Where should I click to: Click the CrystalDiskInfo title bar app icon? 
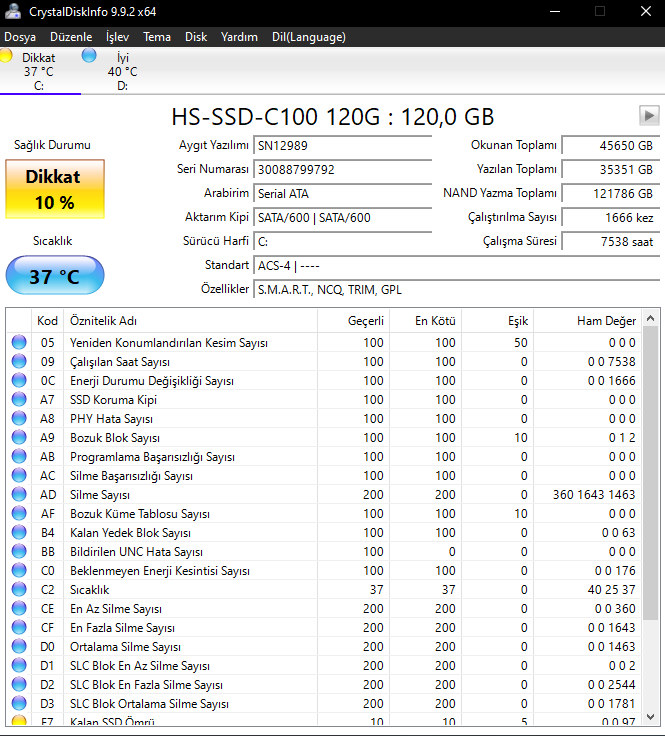click(13, 11)
